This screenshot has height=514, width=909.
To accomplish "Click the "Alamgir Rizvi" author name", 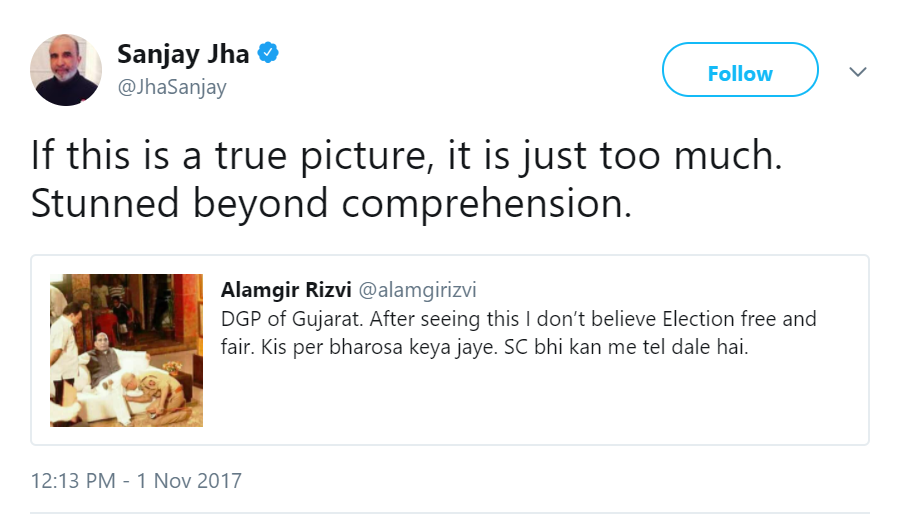I will click(284, 290).
